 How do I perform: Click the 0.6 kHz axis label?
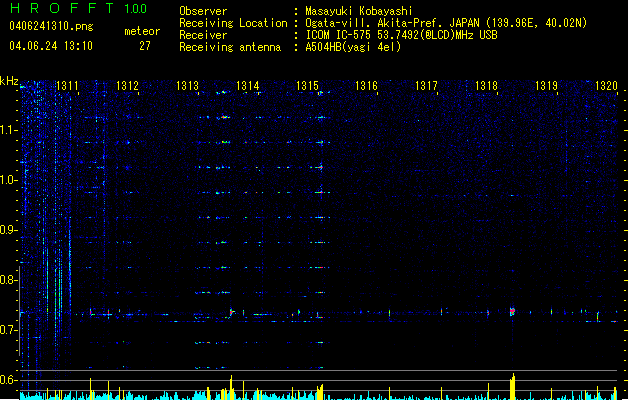coord(8,380)
